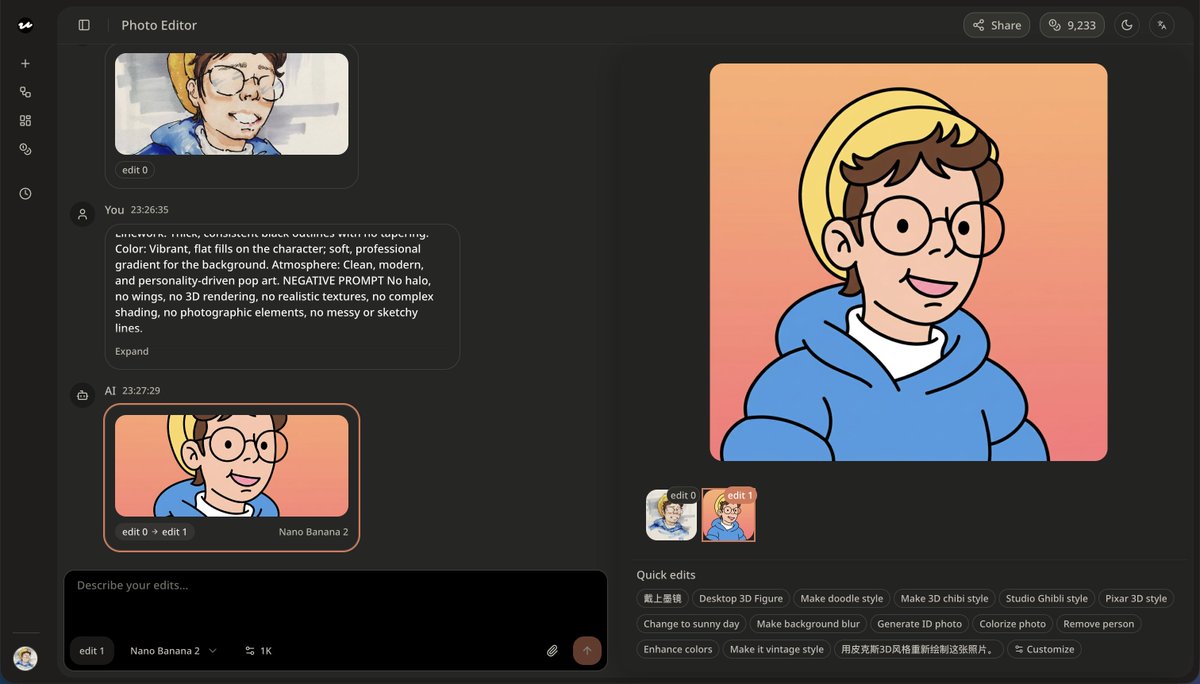Select the edit 1 version thumbnail
The width and height of the screenshot is (1200, 684).
729,515
